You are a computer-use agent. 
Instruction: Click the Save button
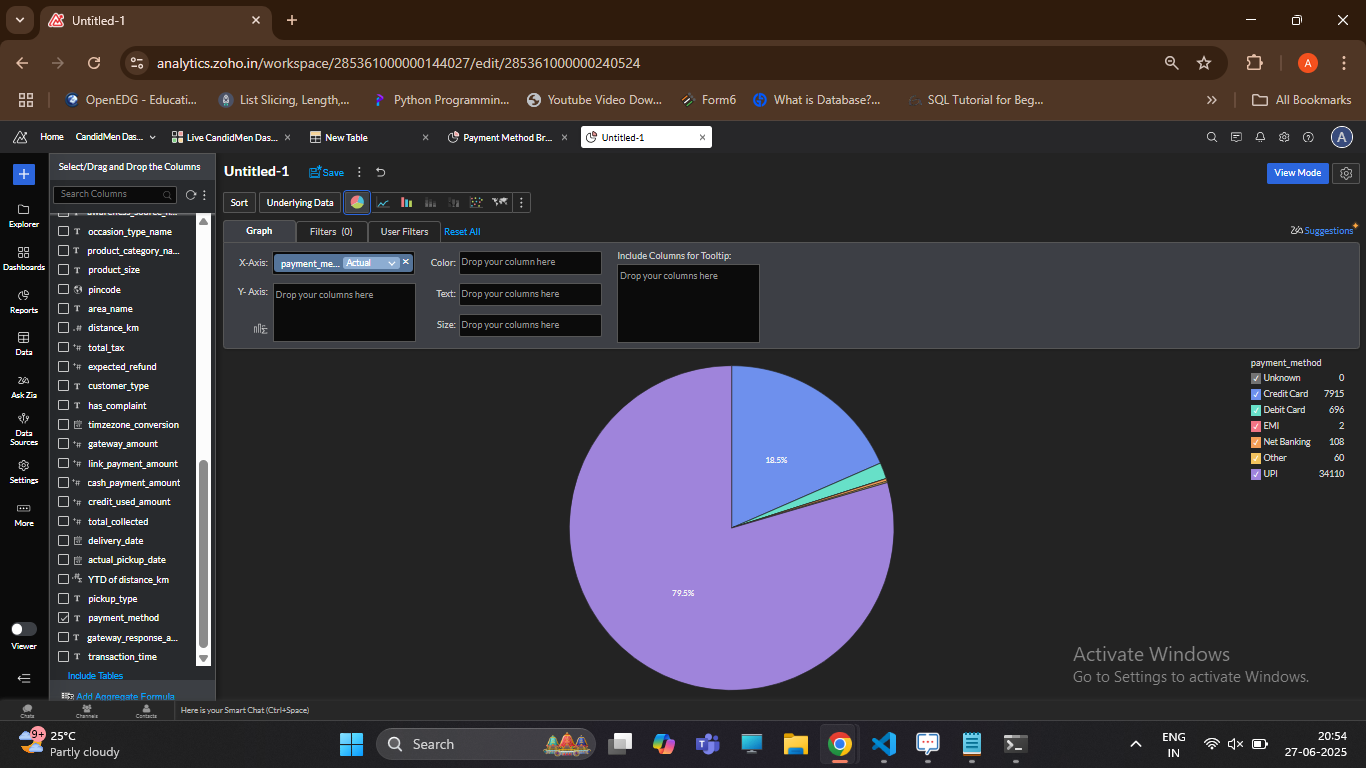point(327,172)
